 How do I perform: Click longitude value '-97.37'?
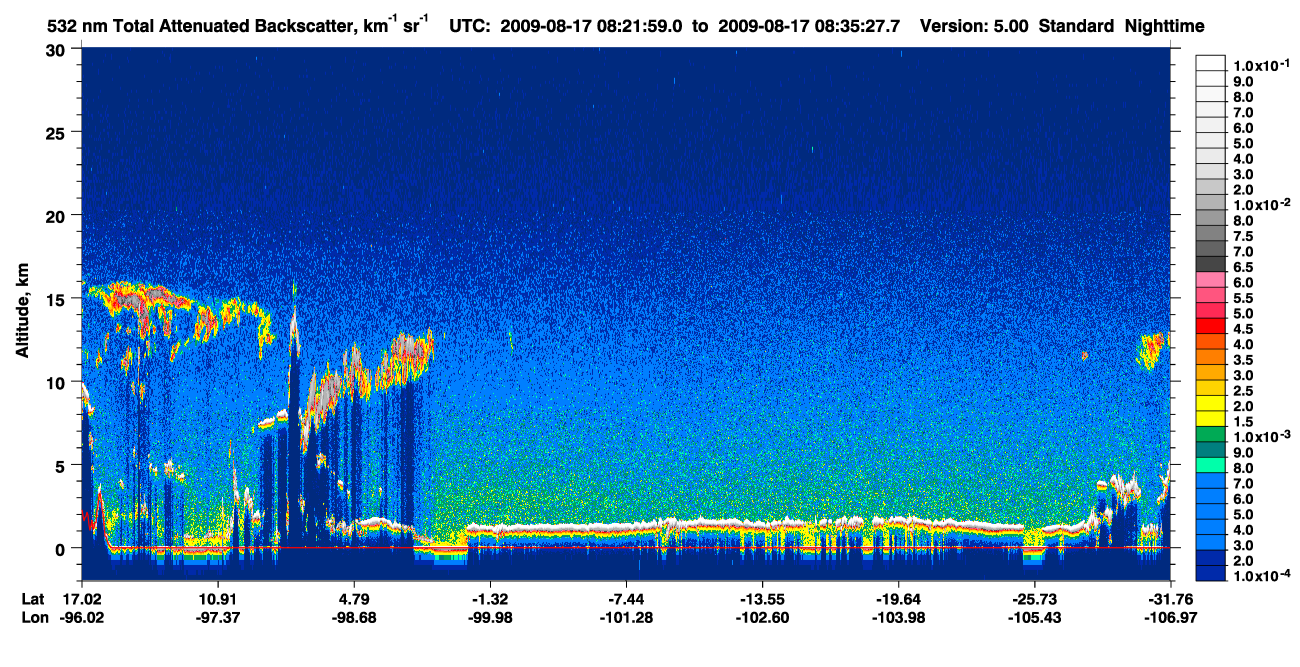pos(218,618)
